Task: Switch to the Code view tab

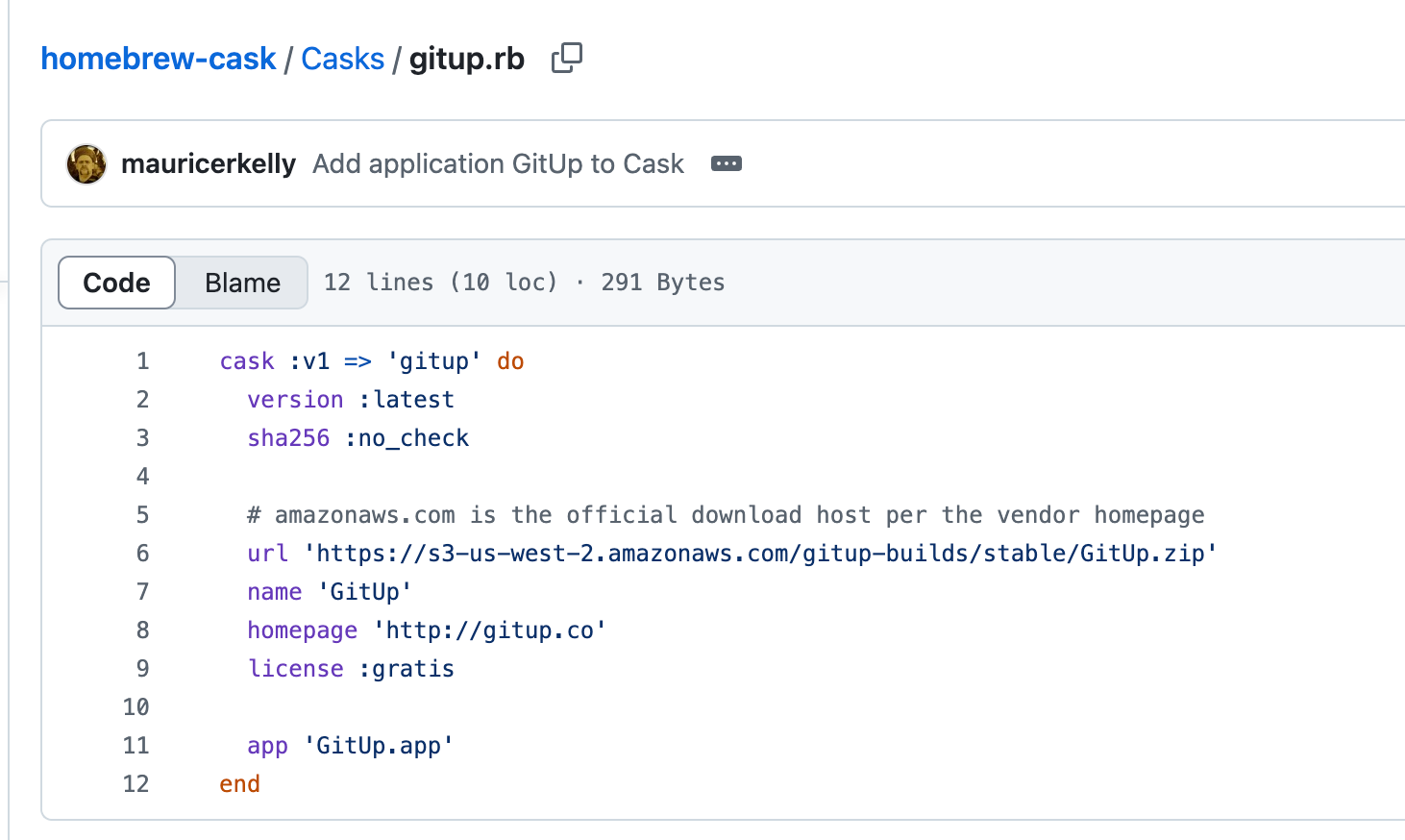Action: tap(116, 283)
